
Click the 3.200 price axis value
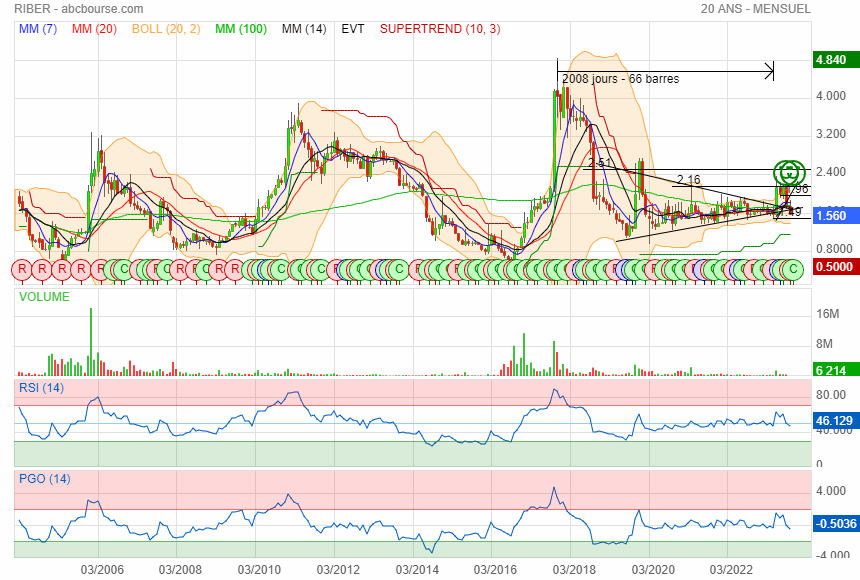point(831,134)
